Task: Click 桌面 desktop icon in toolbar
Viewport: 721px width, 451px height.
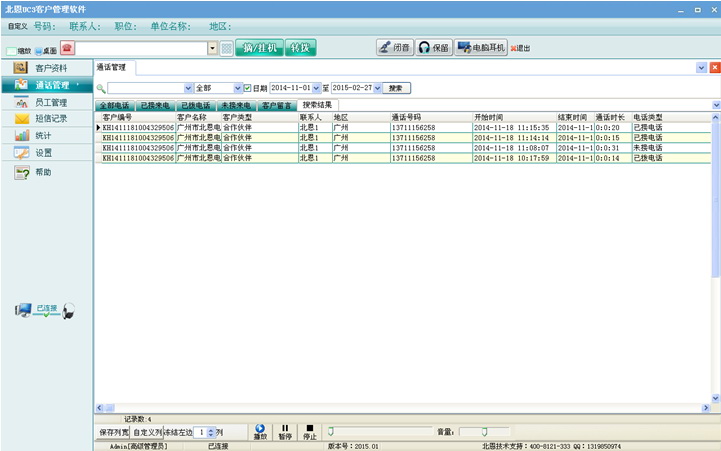Action: [39, 51]
